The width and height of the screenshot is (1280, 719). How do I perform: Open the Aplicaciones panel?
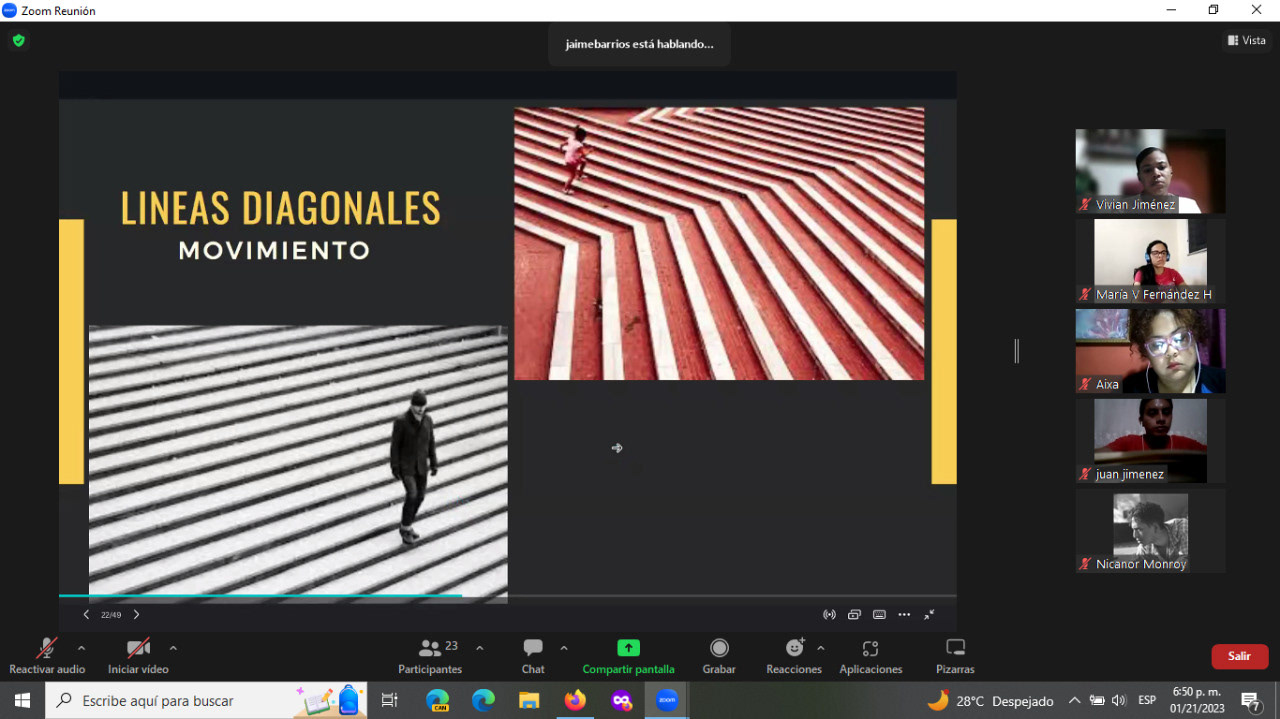click(x=870, y=656)
